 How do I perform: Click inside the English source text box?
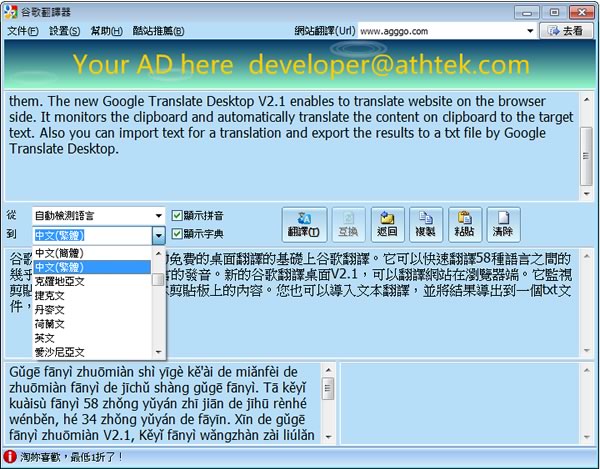pyautogui.click(x=292, y=145)
